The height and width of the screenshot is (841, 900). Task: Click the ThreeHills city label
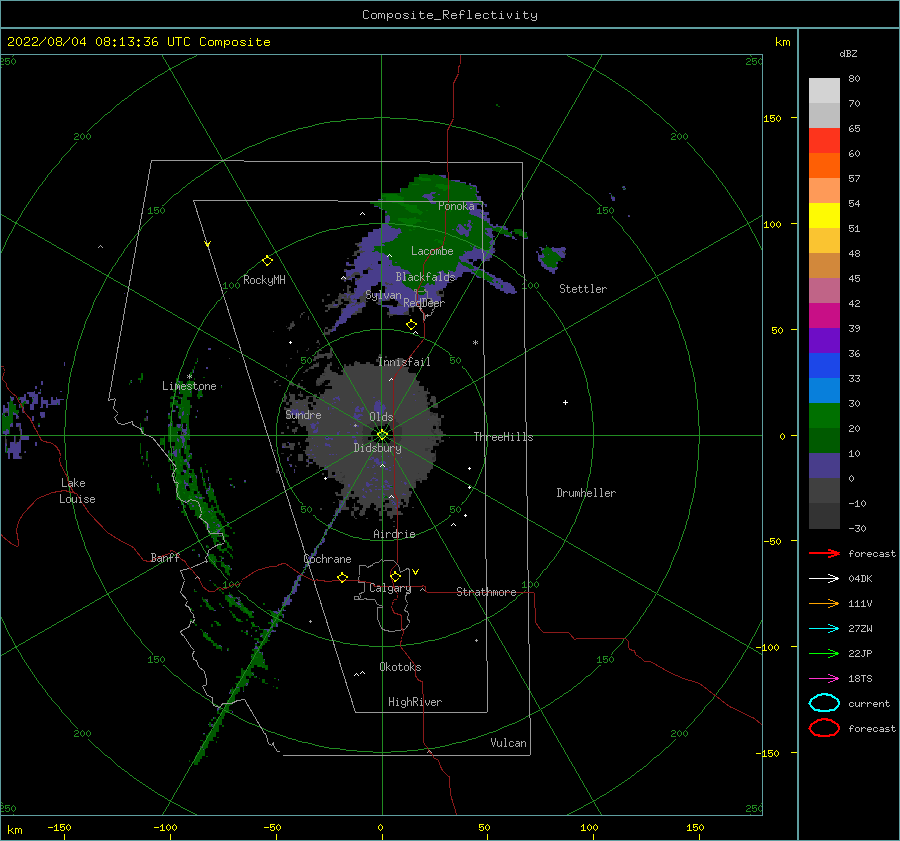[503, 437]
